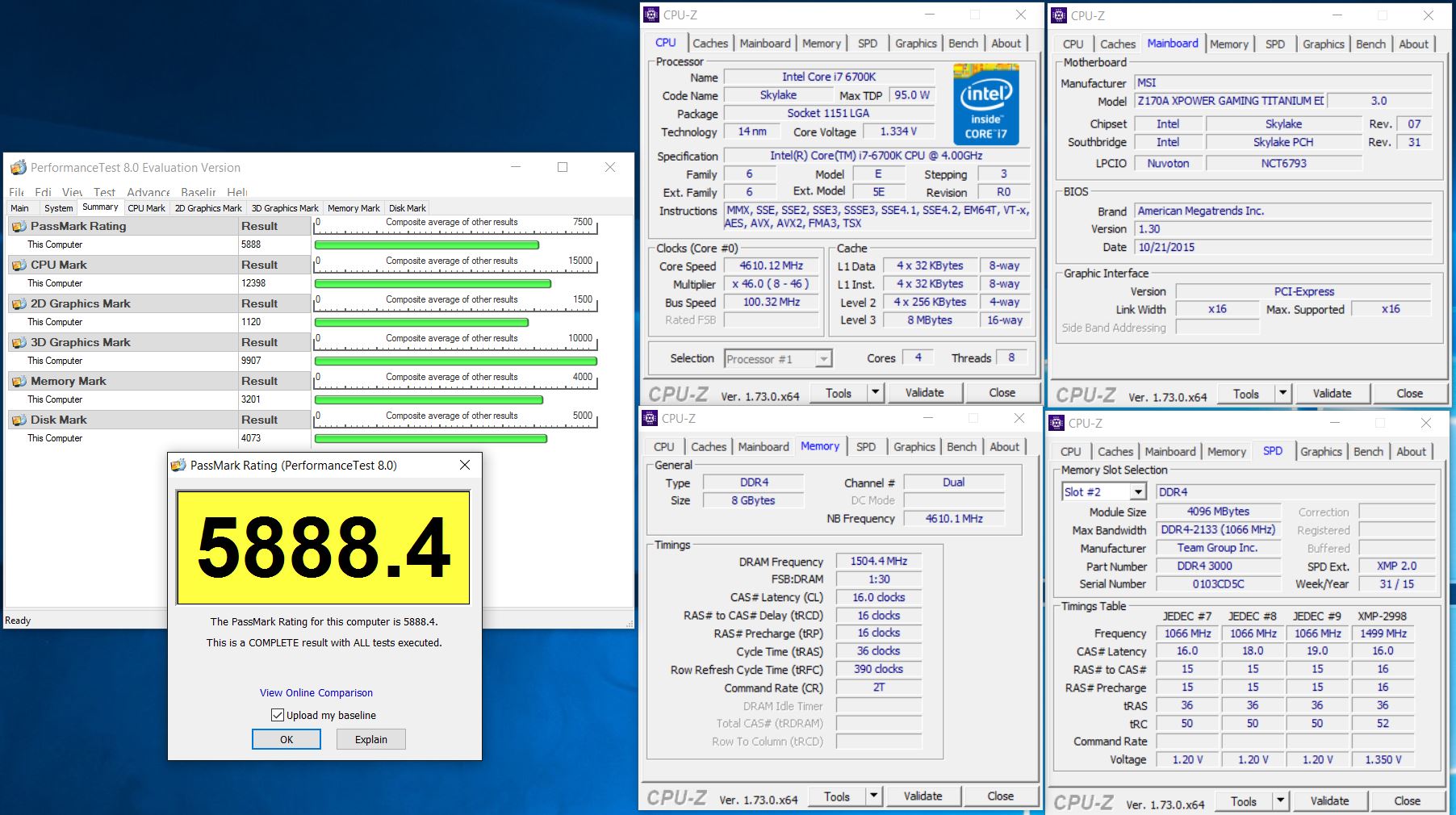Open Caches tab in CPU-Z CPU window
1456x815 pixels.
[x=710, y=44]
